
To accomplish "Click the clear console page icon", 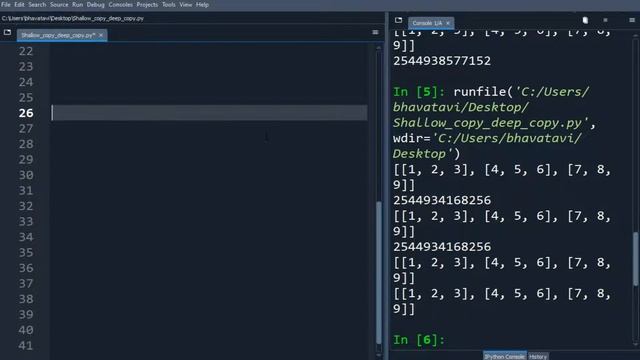I will click(x=585, y=20).
